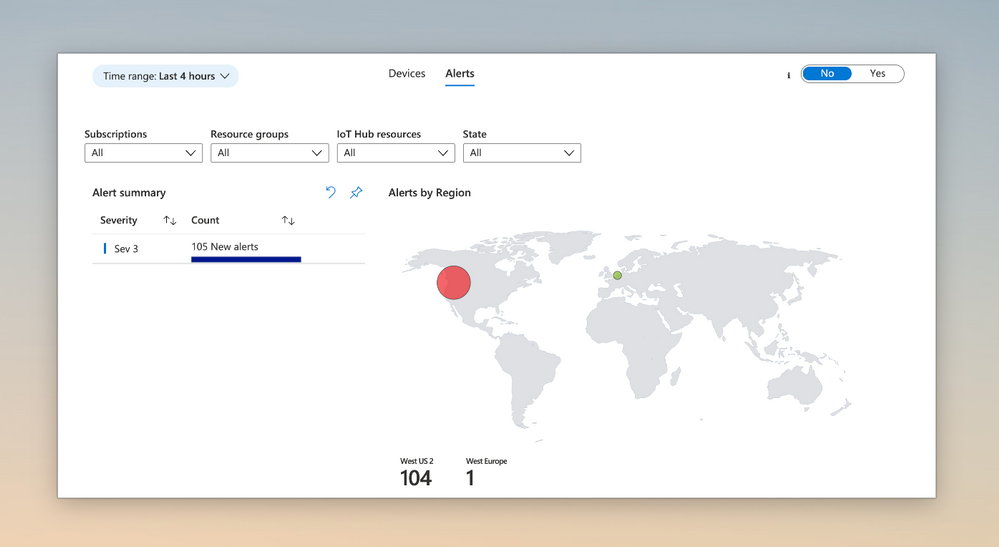
Task: Click the Severity column header
Action: (119, 220)
